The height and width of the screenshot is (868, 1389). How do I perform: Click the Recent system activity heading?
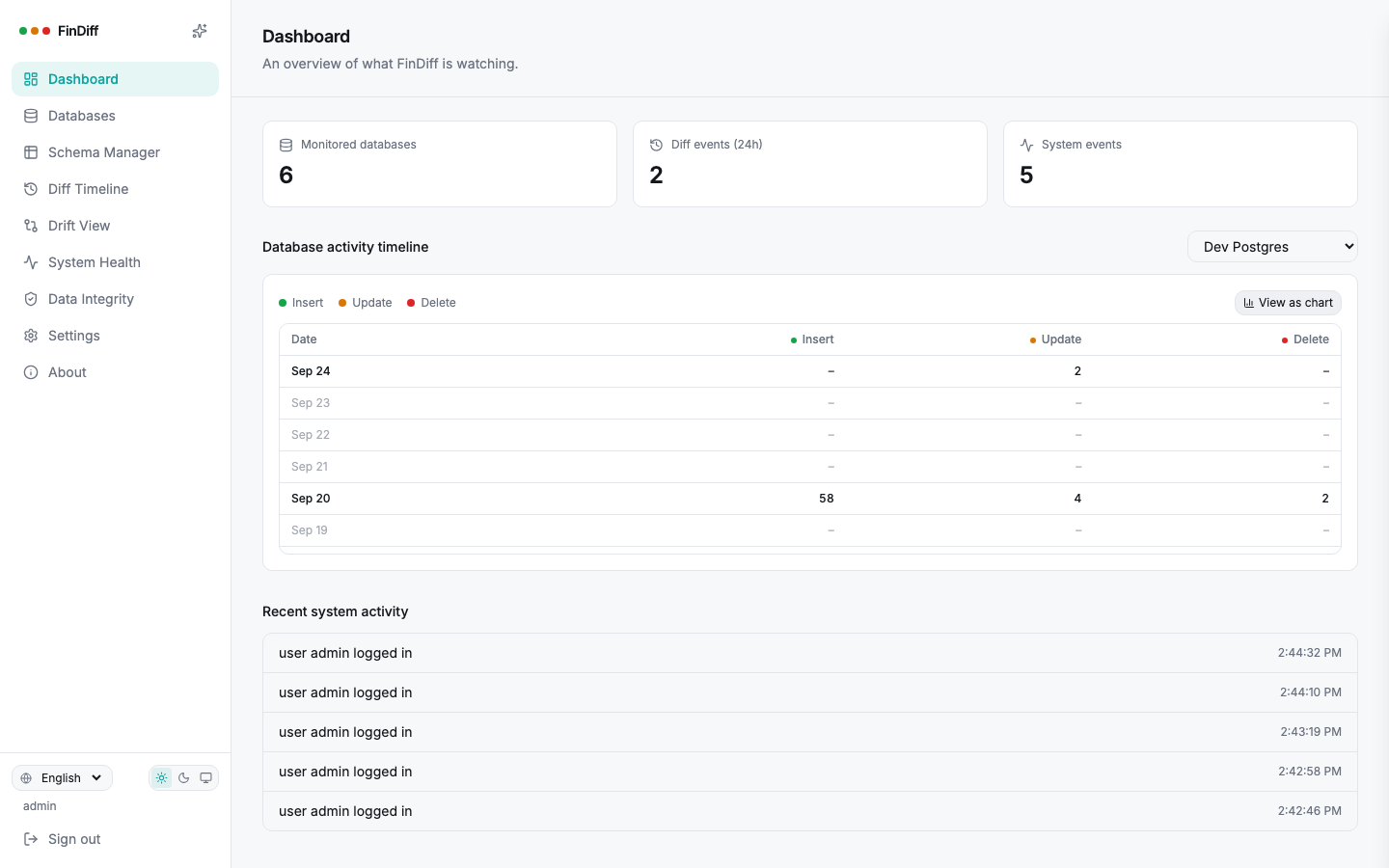pos(336,611)
